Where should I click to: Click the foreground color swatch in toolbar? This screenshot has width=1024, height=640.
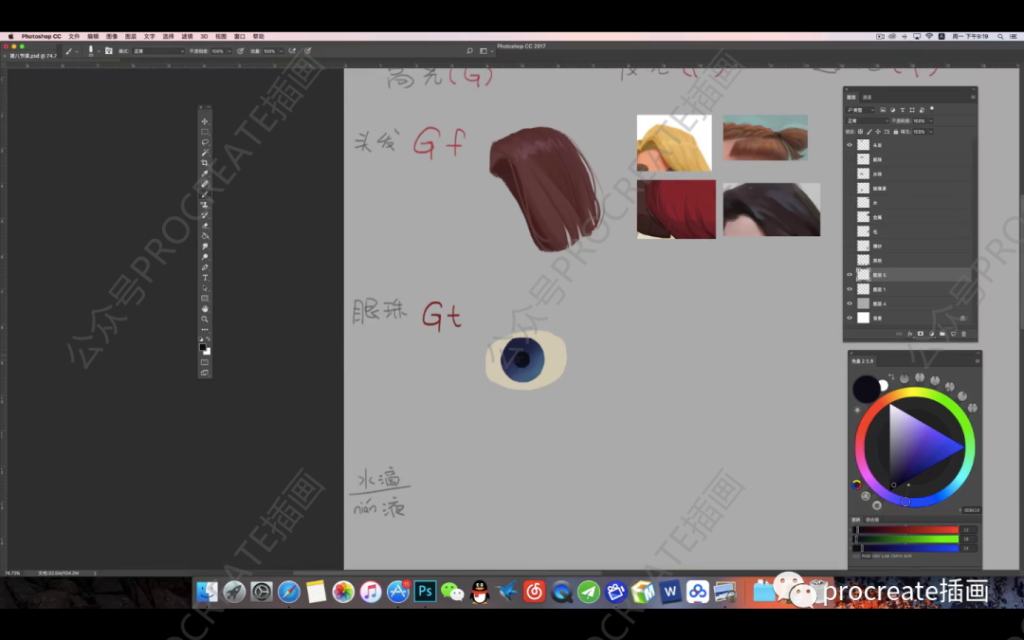[x=203, y=348]
